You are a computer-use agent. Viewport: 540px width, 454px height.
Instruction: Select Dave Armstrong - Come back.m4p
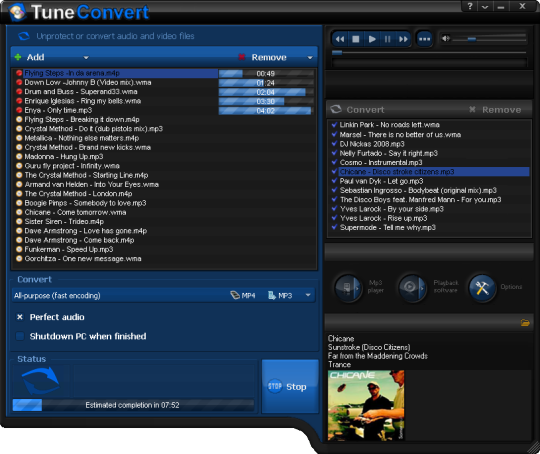[79, 240]
